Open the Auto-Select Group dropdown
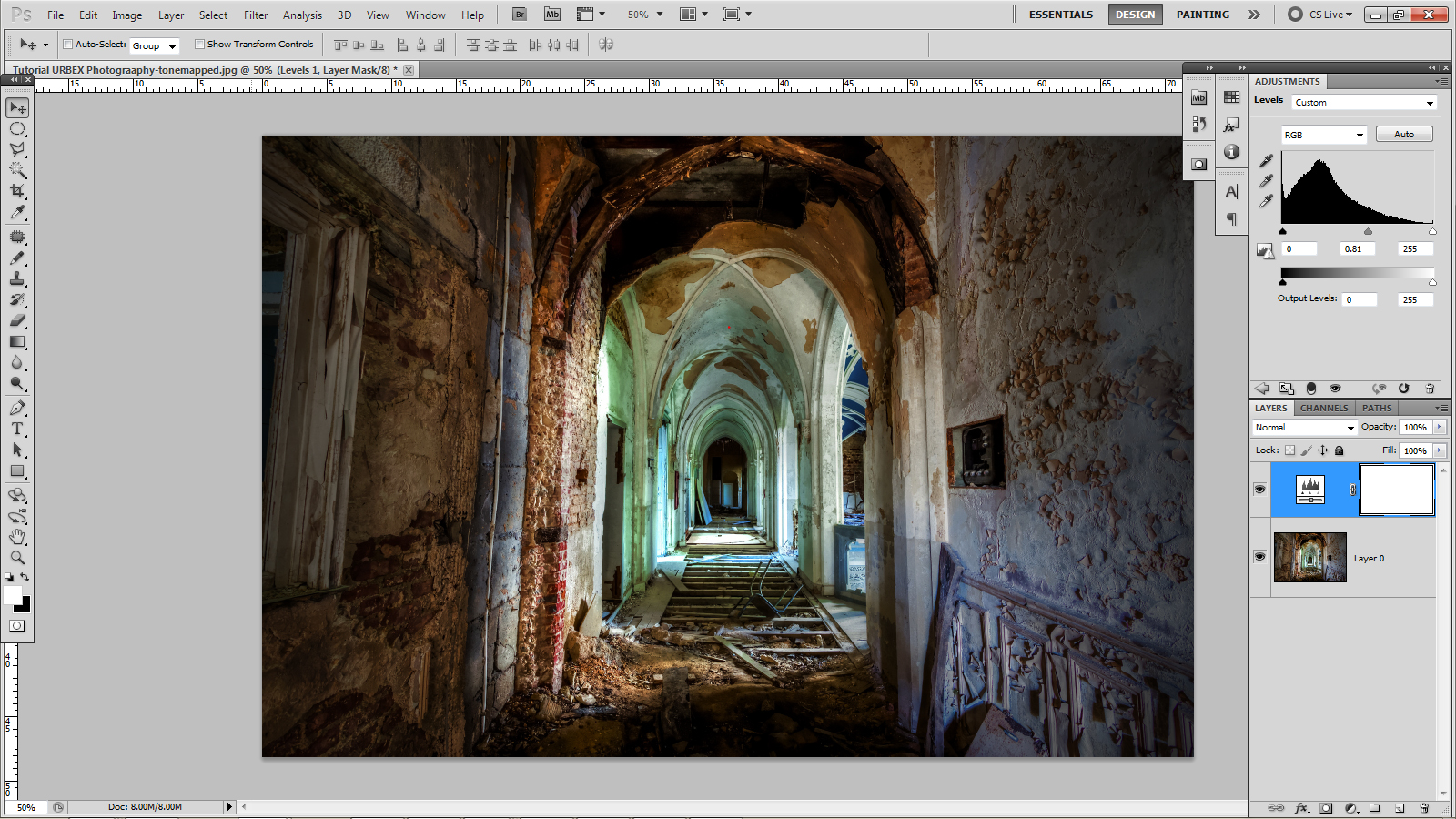Screen dimensions: 1456x819 click(x=154, y=45)
